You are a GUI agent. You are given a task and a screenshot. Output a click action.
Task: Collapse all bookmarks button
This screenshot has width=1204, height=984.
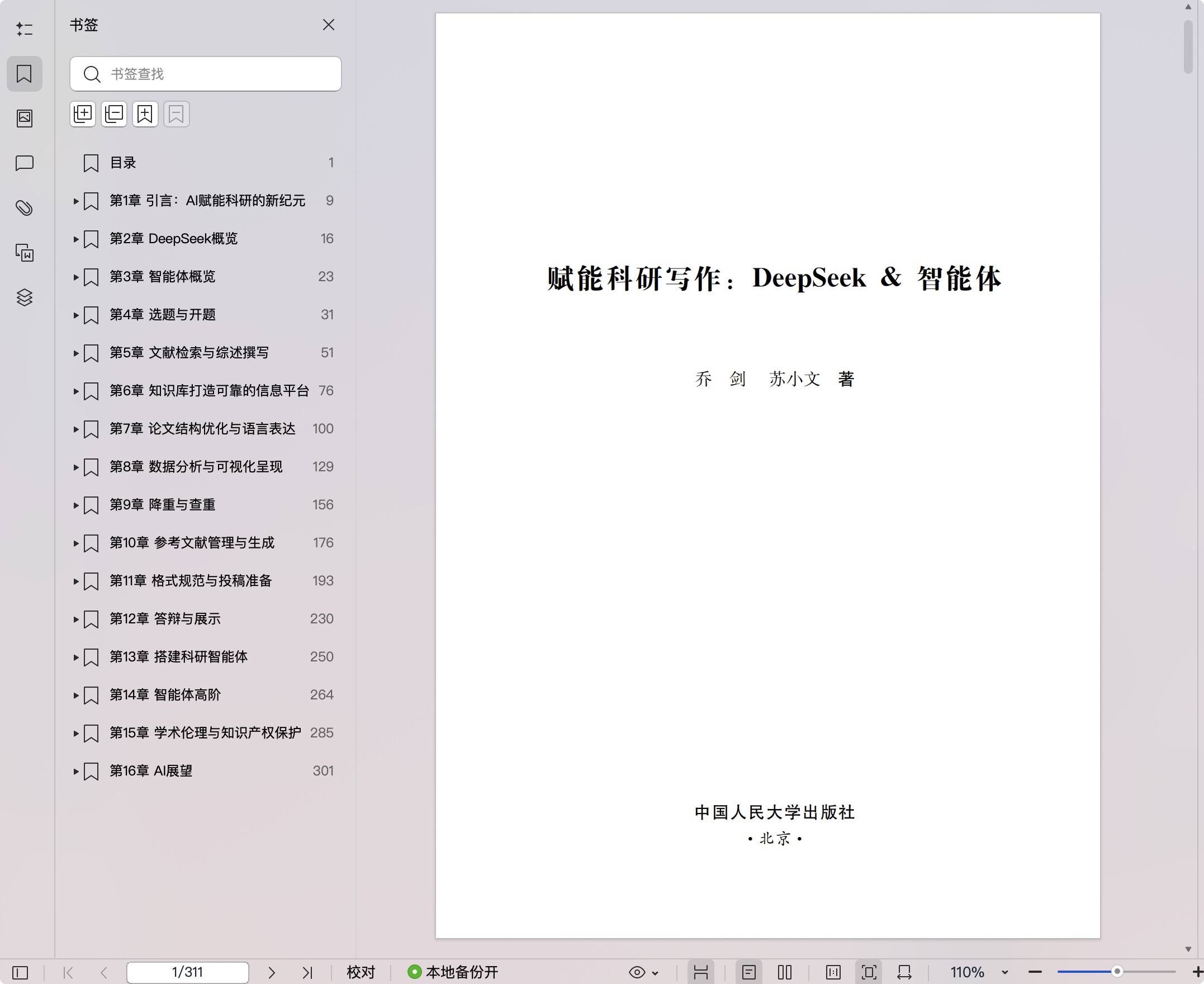pos(114,115)
